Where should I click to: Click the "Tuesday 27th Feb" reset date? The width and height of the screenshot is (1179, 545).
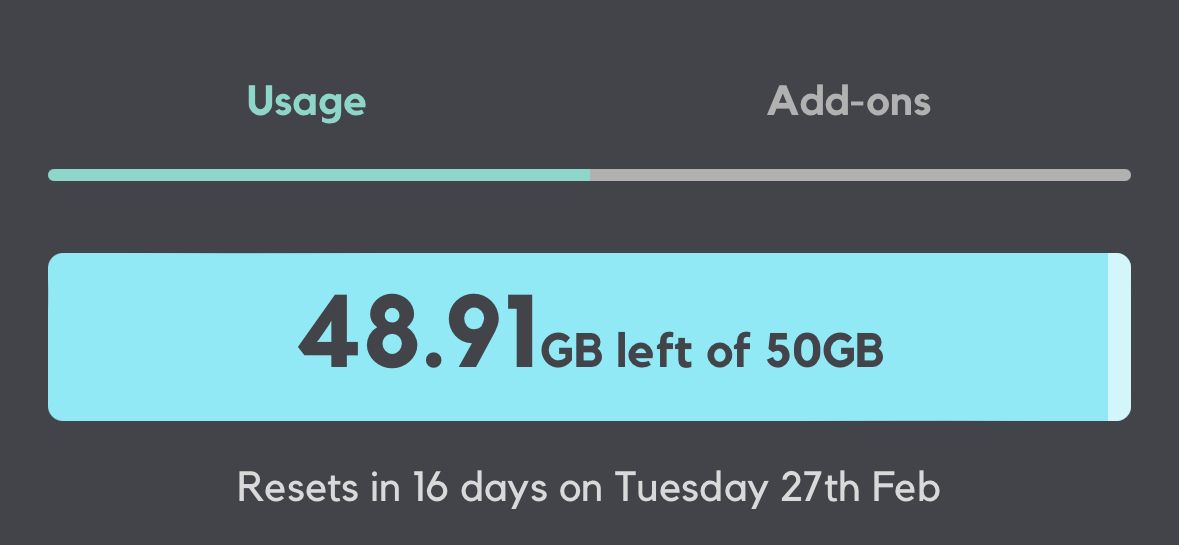pos(777,488)
